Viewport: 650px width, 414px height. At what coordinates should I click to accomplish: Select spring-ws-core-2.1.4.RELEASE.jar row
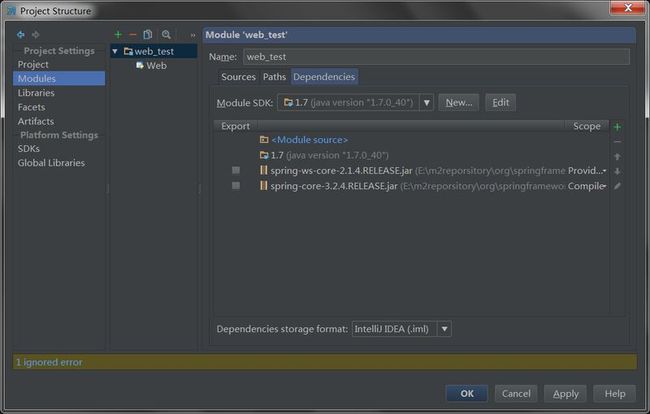[x=411, y=170]
